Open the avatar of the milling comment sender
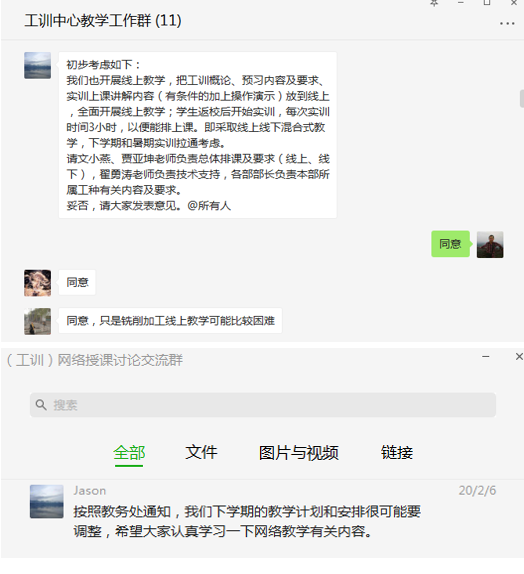 pos(37,321)
